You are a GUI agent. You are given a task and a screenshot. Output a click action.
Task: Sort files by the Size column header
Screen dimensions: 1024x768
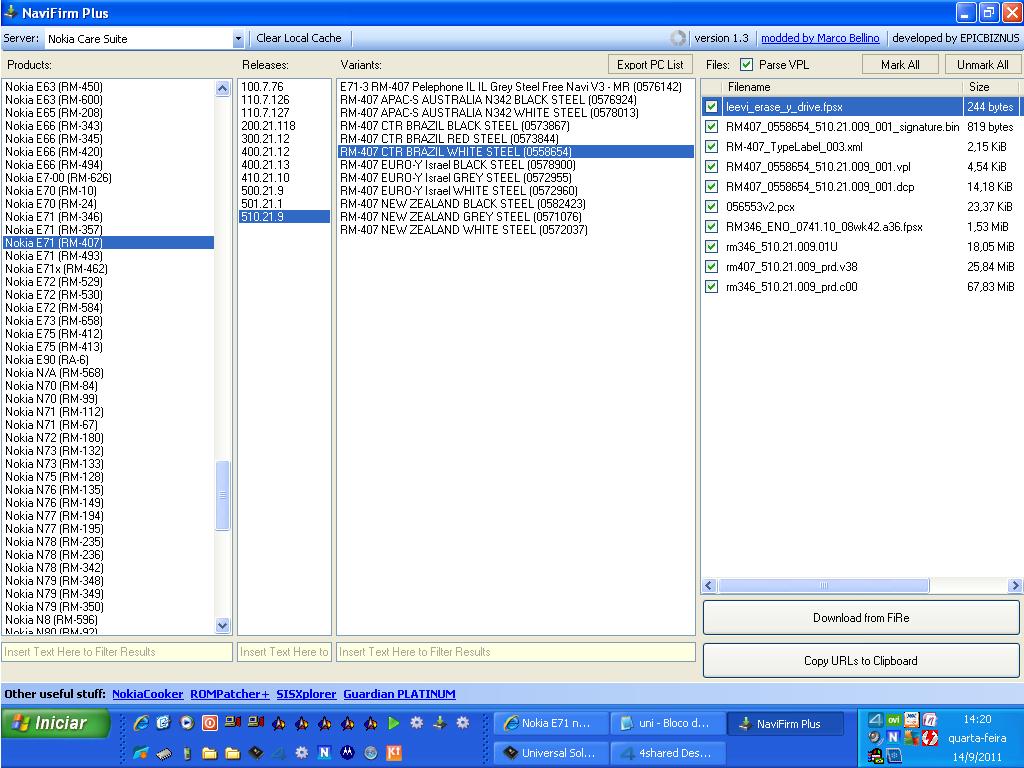991,87
